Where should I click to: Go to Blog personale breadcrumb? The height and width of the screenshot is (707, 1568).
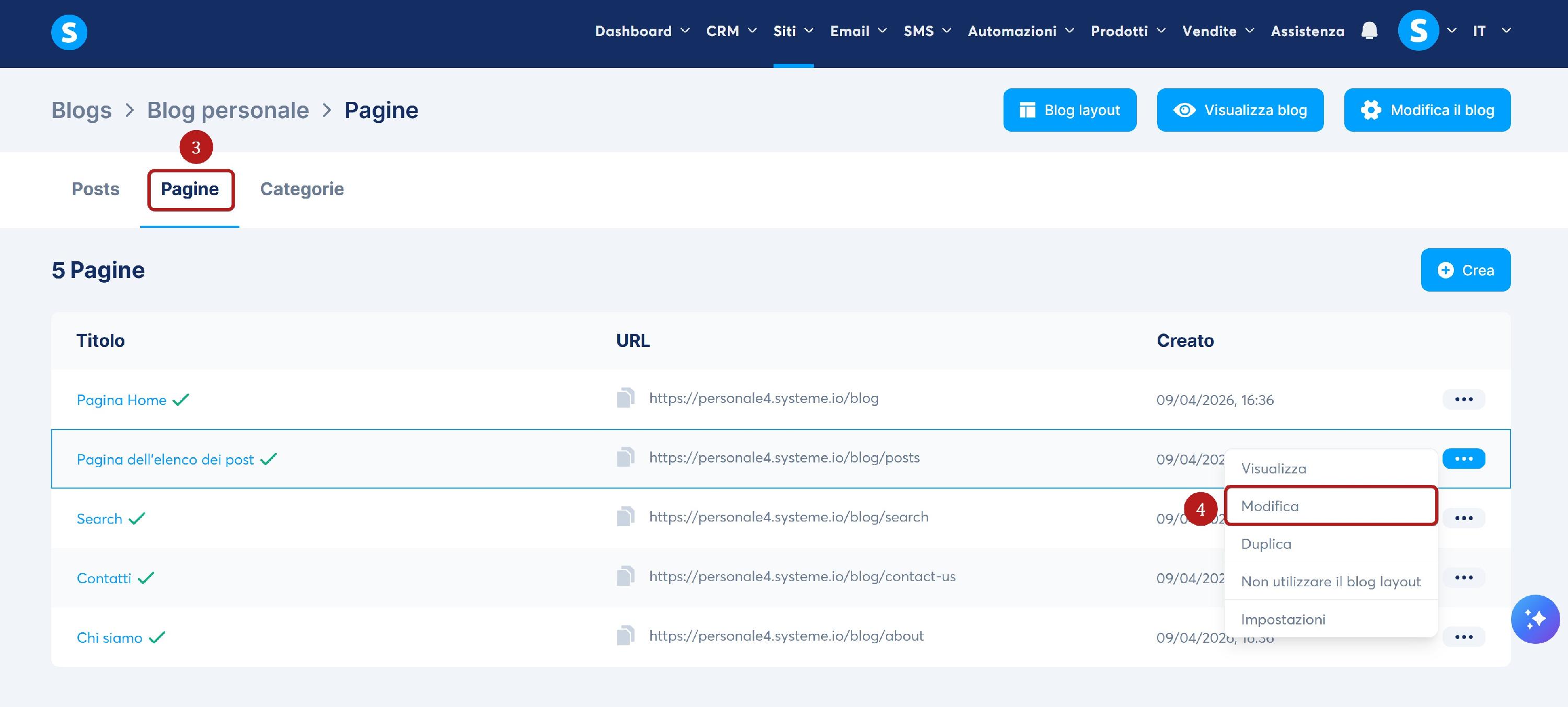coord(228,111)
